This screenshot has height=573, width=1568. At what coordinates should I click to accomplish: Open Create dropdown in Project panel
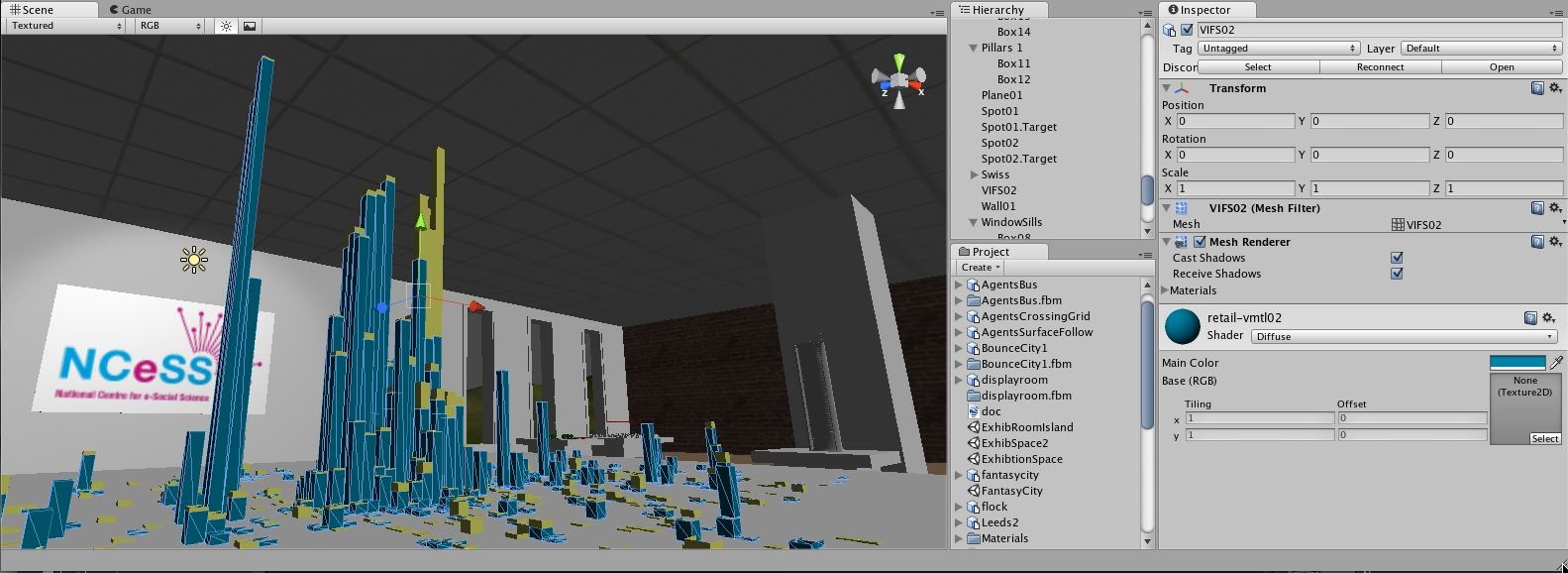pyautogui.click(x=981, y=268)
